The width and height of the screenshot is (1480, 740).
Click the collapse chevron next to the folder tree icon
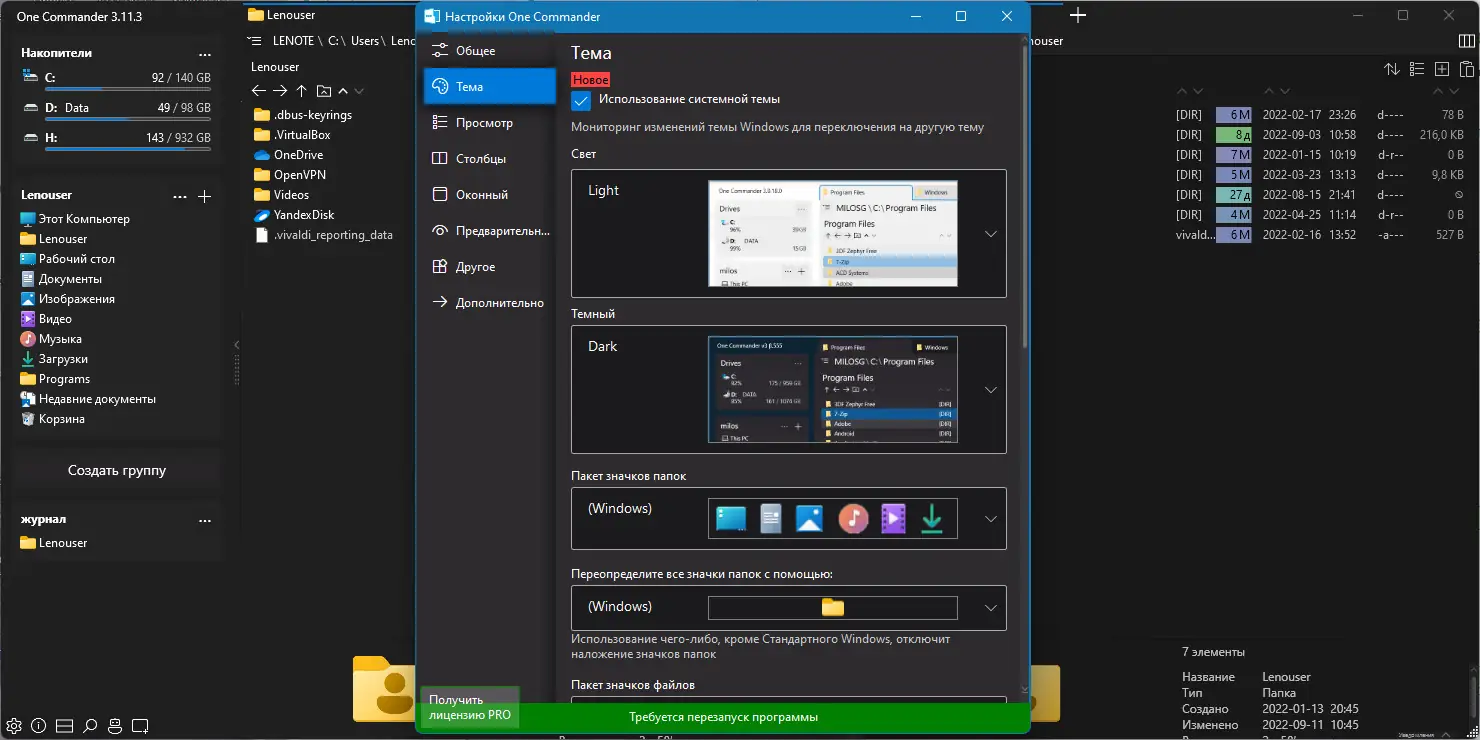pos(343,91)
